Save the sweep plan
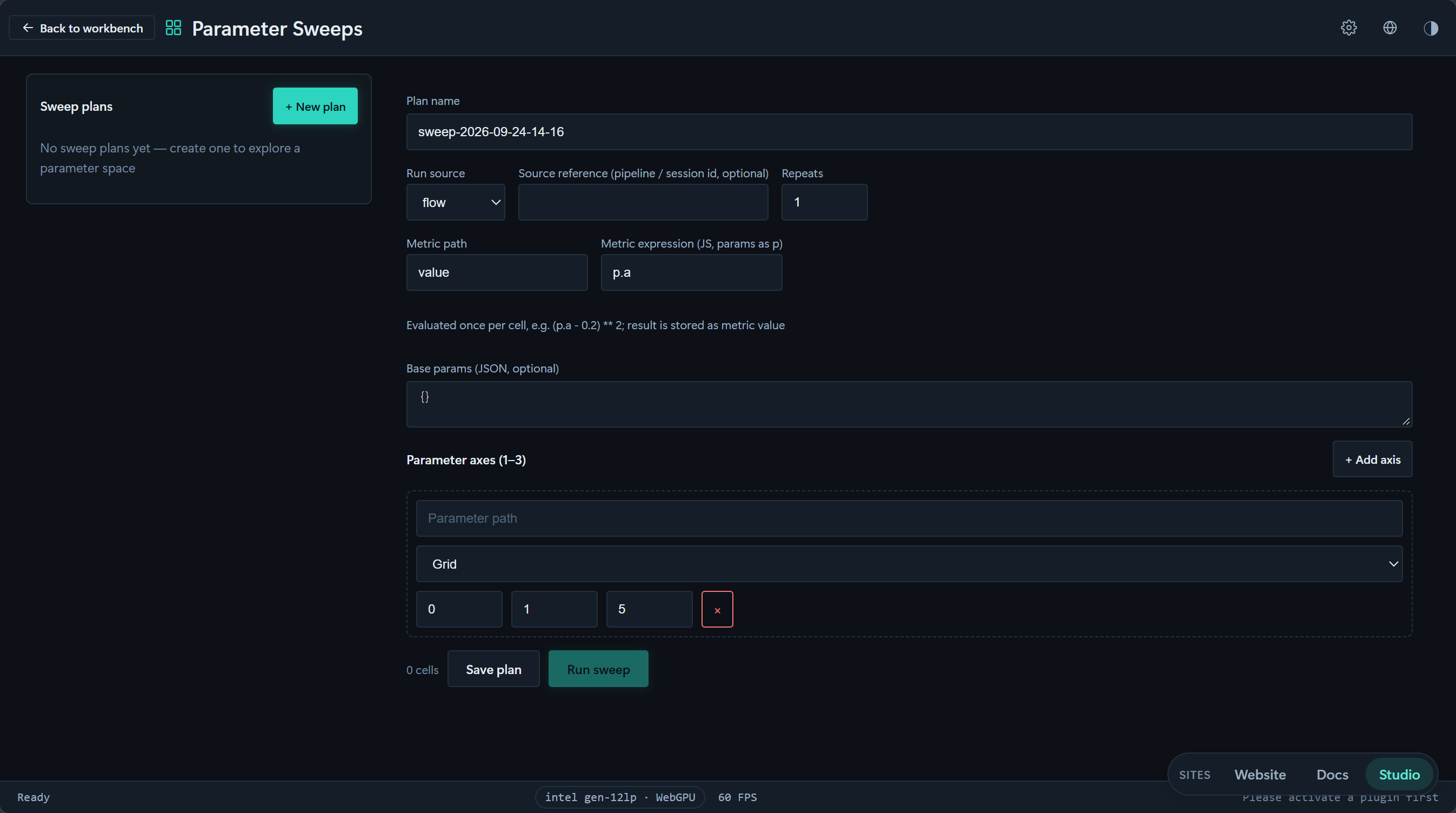The width and height of the screenshot is (1456, 813). [493, 669]
